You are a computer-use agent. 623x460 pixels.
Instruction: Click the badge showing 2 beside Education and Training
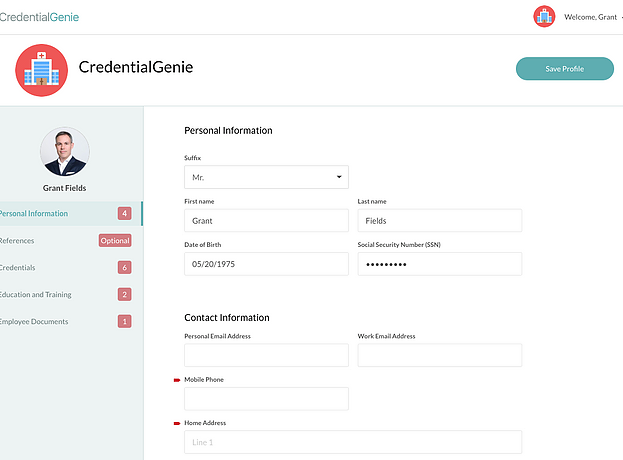[124, 294]
